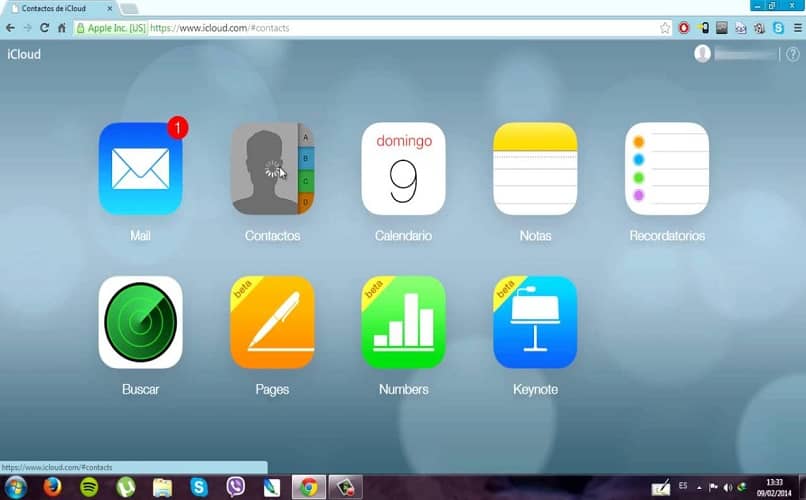Open the Notas app icon
This screenshot has height=500, width=806.
[535, 169]
